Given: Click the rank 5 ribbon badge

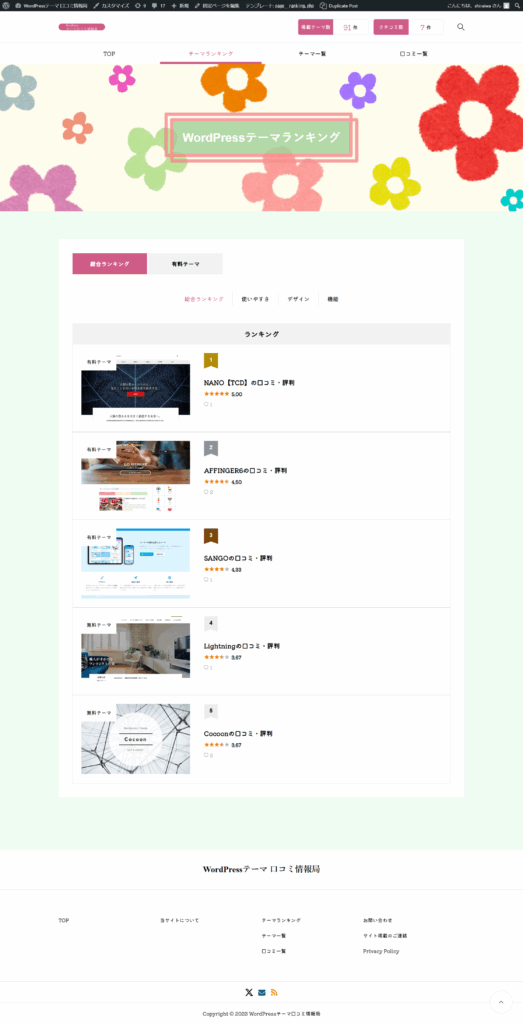Looking at the screenshot, I should [x=211, y=711].
